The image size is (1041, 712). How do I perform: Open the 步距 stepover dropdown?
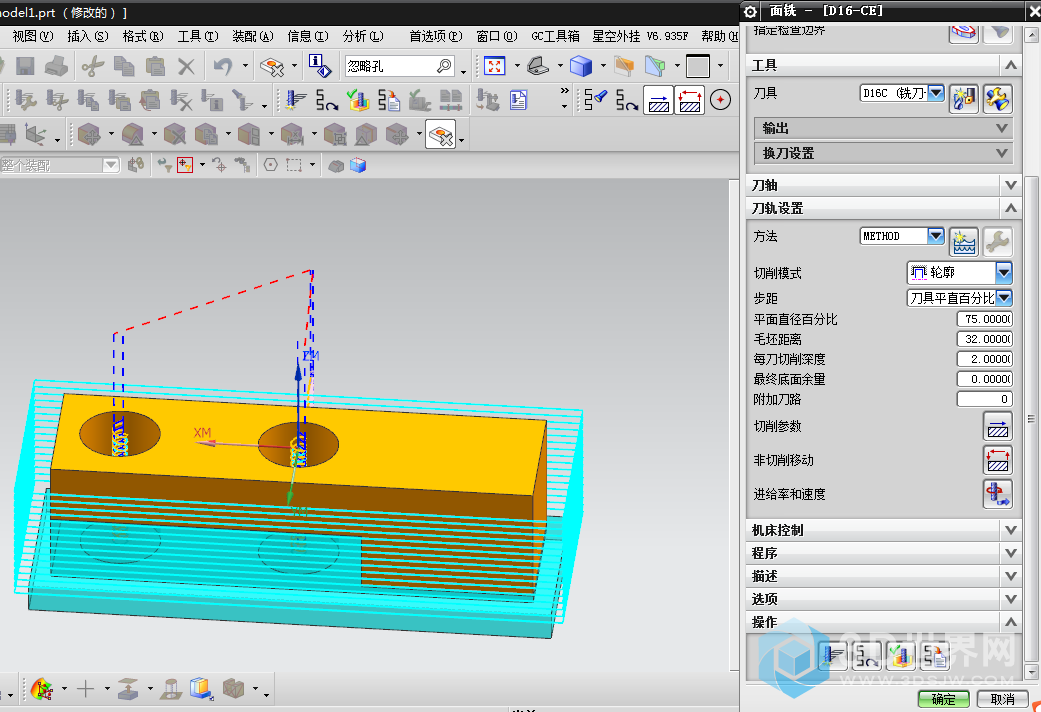tap(1004, 298)
